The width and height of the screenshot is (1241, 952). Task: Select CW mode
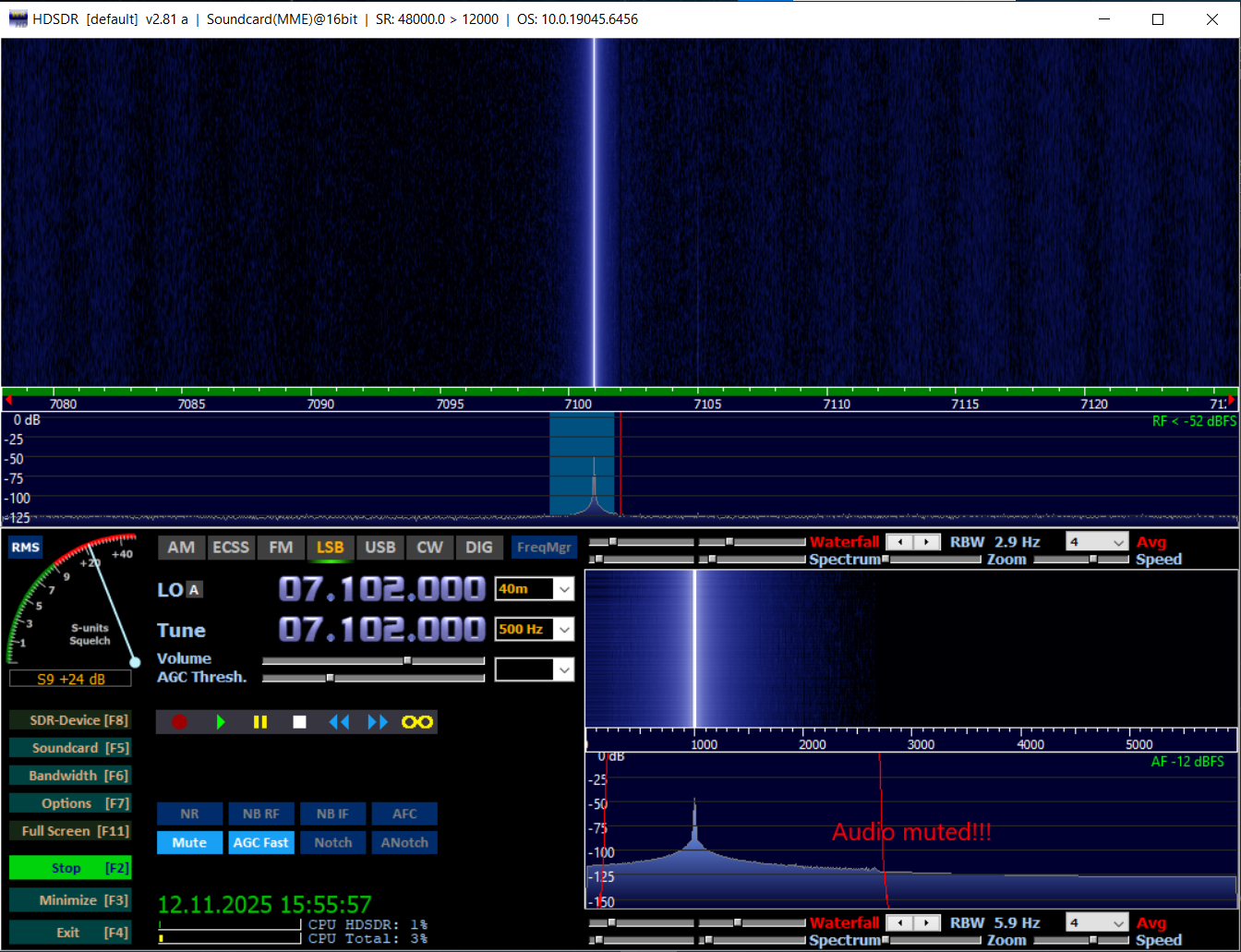pos(429,548)
